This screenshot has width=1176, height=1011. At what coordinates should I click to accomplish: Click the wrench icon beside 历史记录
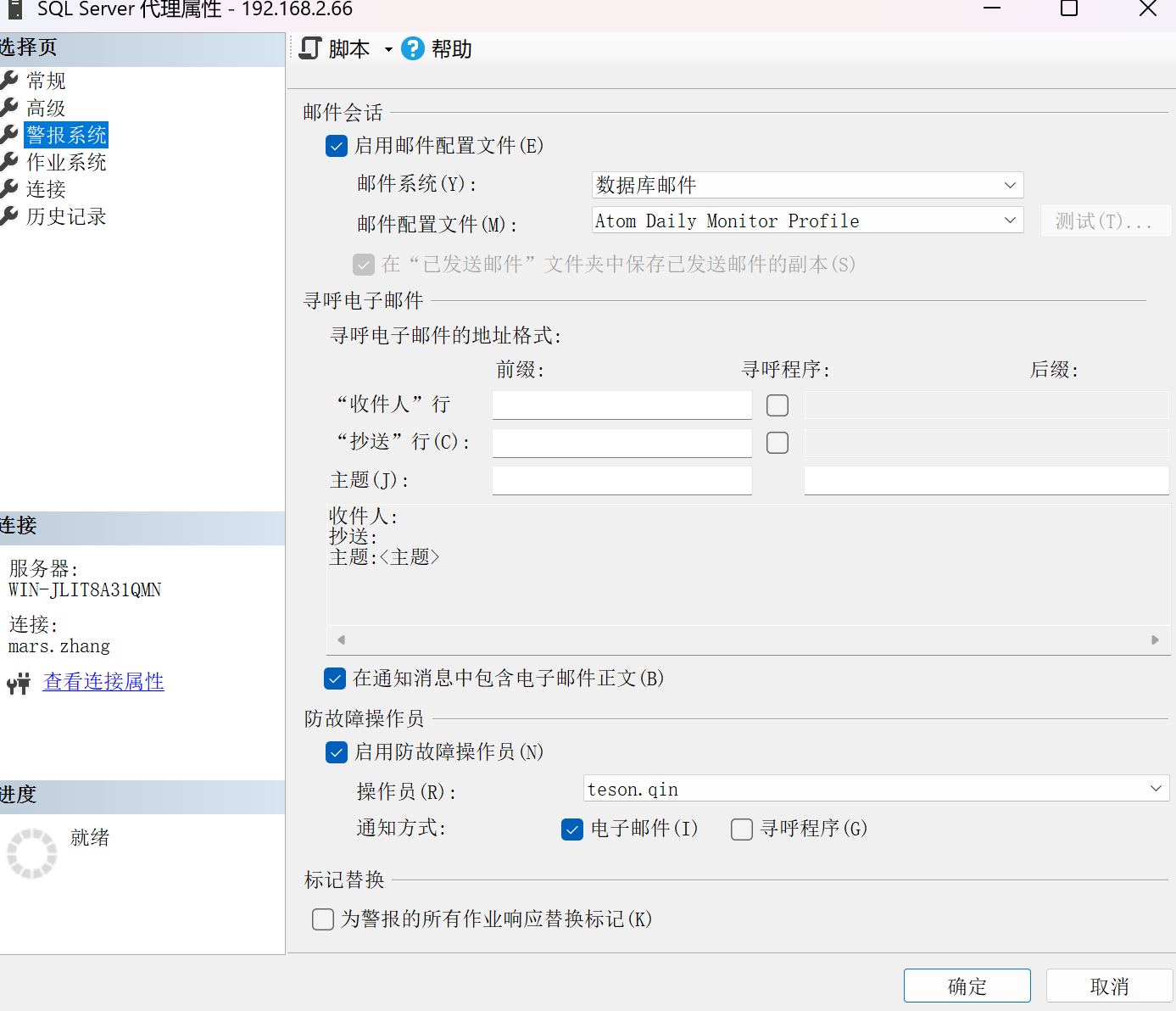(x=9, y=215)
